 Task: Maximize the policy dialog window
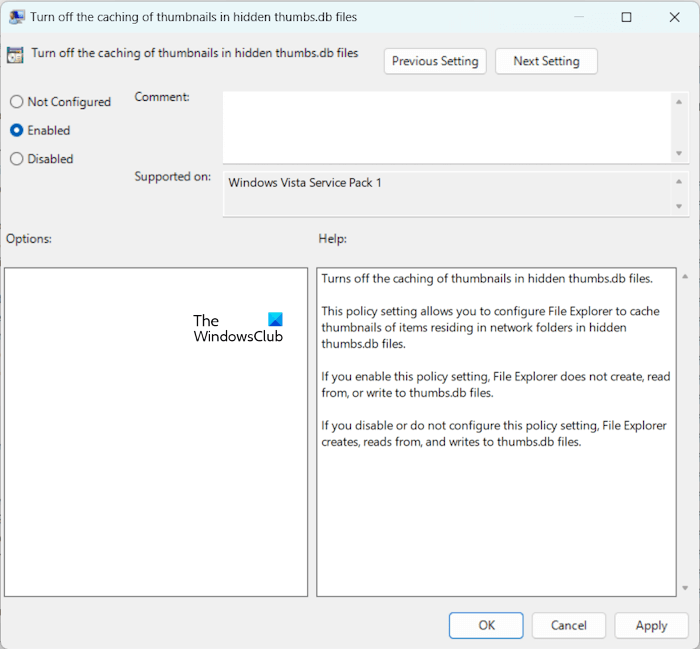[x=626, y=17]
